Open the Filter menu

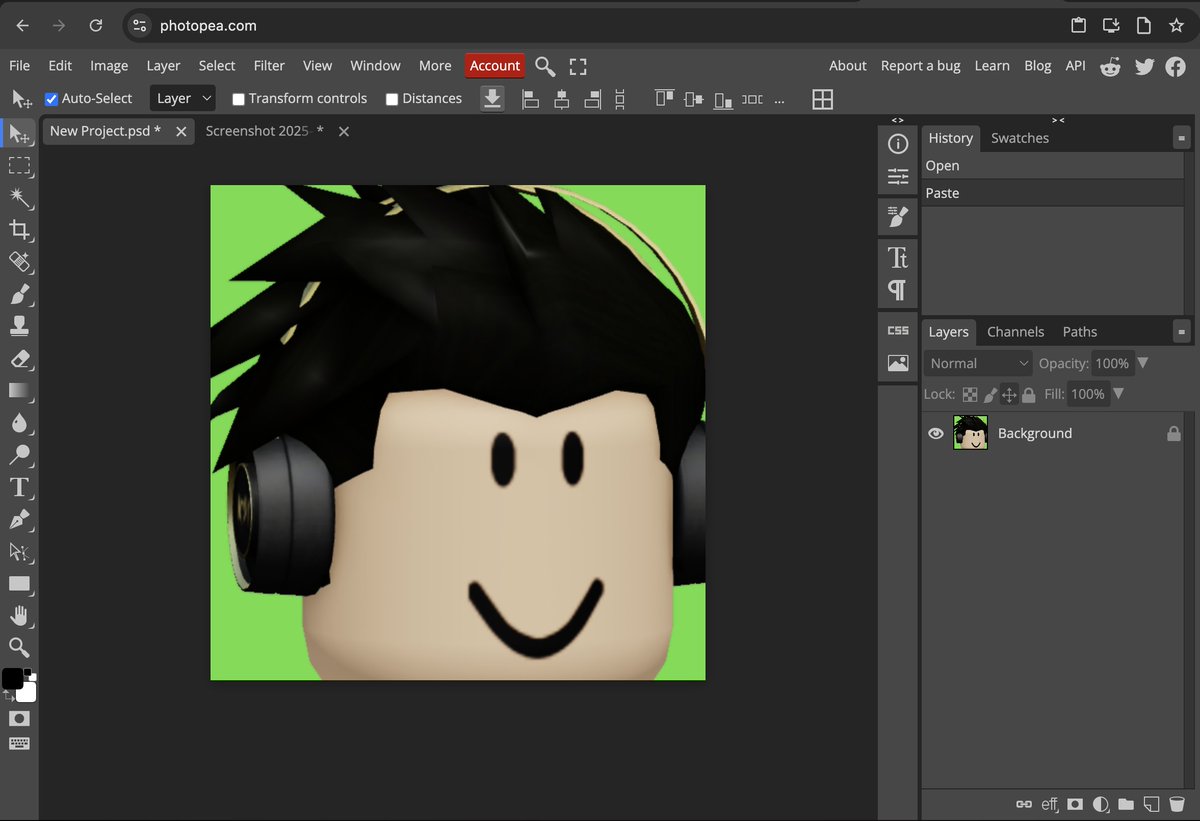(269, 66)
